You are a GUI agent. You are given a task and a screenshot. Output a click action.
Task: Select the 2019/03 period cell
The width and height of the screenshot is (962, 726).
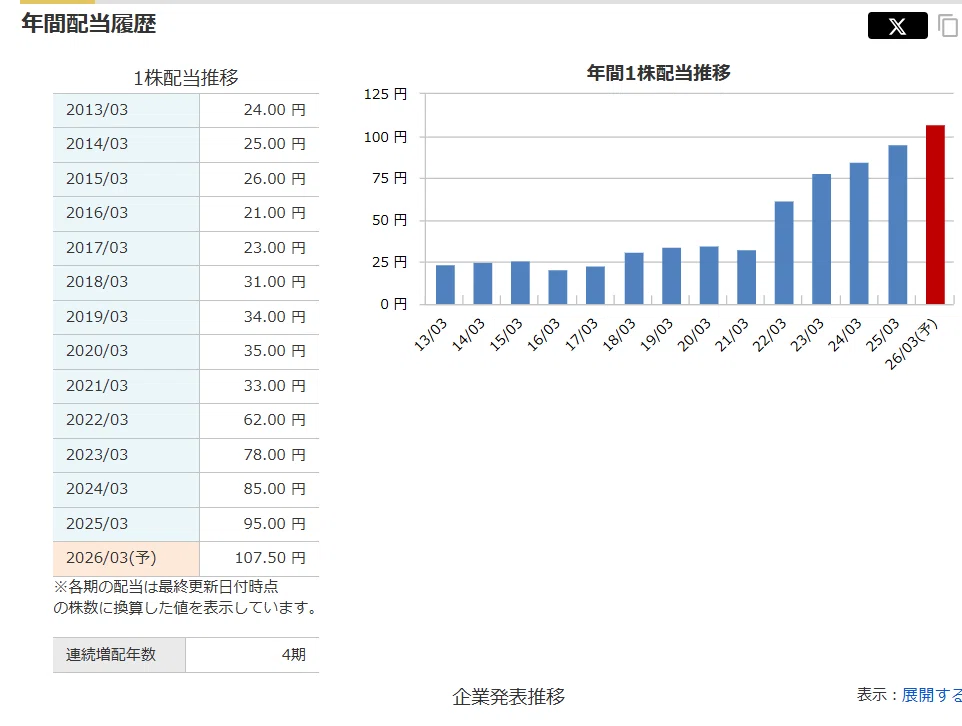(x=126, y=317)
